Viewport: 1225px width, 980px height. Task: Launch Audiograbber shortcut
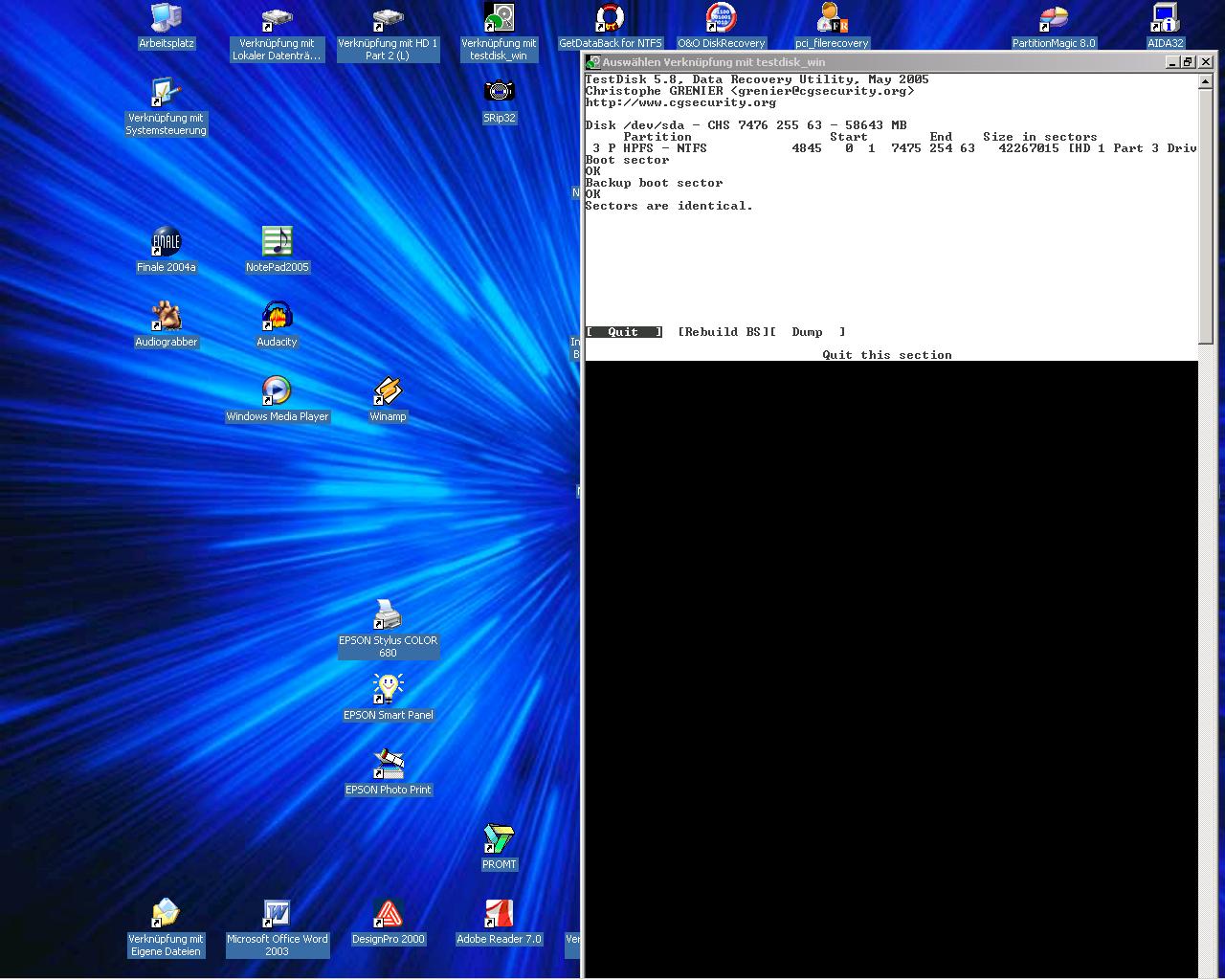[x=166, y=324]
